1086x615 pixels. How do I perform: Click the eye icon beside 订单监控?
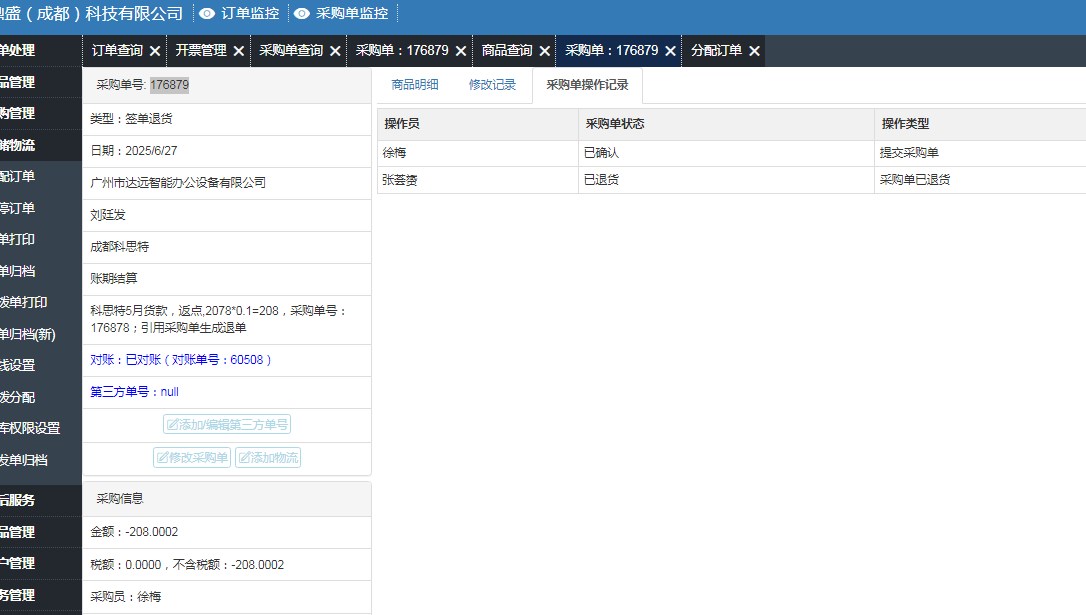(207, 13)
